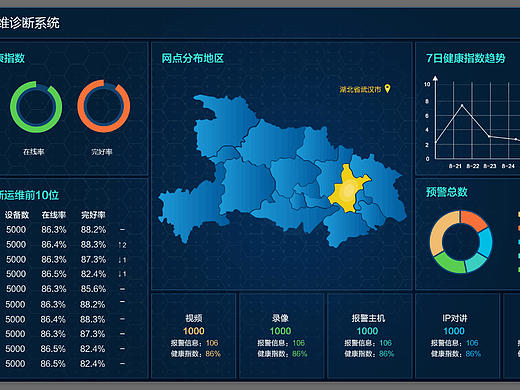Click the 8-21 date label on the trend chart
520x390 pixels.
click(x=455, y=166)
